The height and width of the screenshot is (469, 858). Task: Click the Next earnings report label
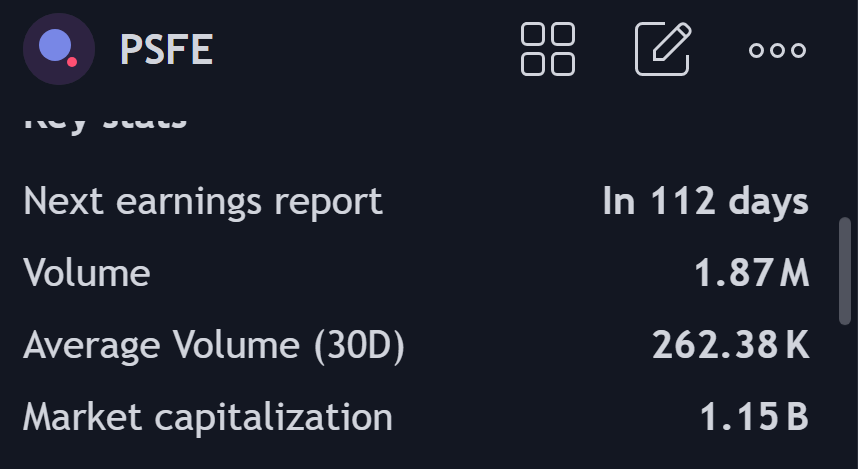203,201
